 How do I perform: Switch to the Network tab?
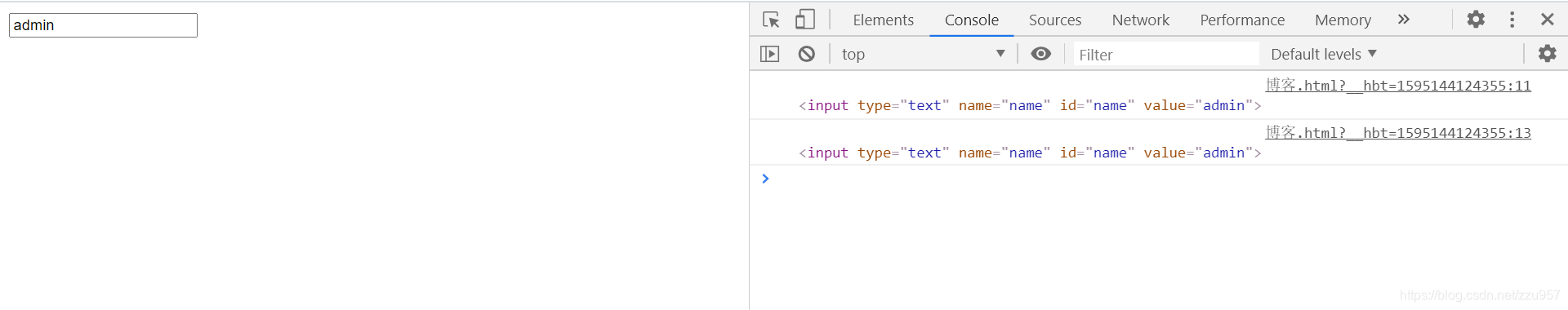point(1141,20)
